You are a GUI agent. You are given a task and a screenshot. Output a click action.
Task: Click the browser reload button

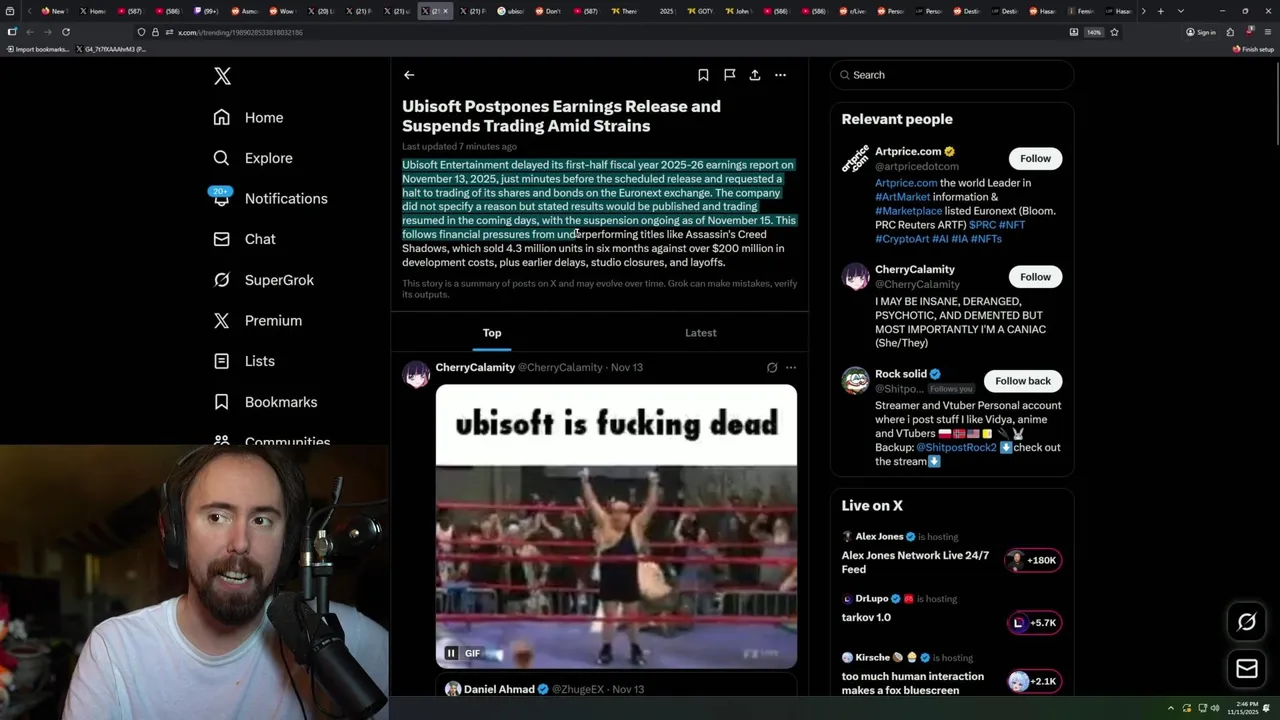66,32
